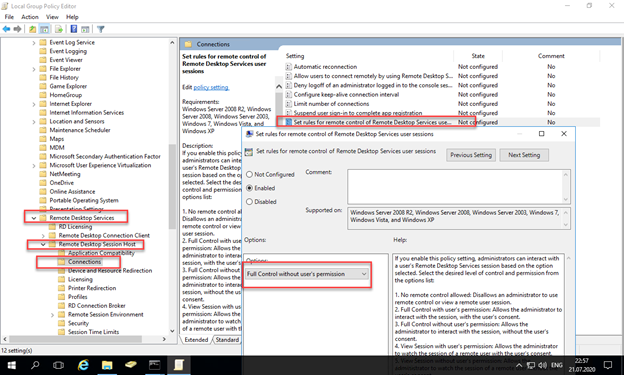Click the Export list toolbar icon

[x=59, y=29]
